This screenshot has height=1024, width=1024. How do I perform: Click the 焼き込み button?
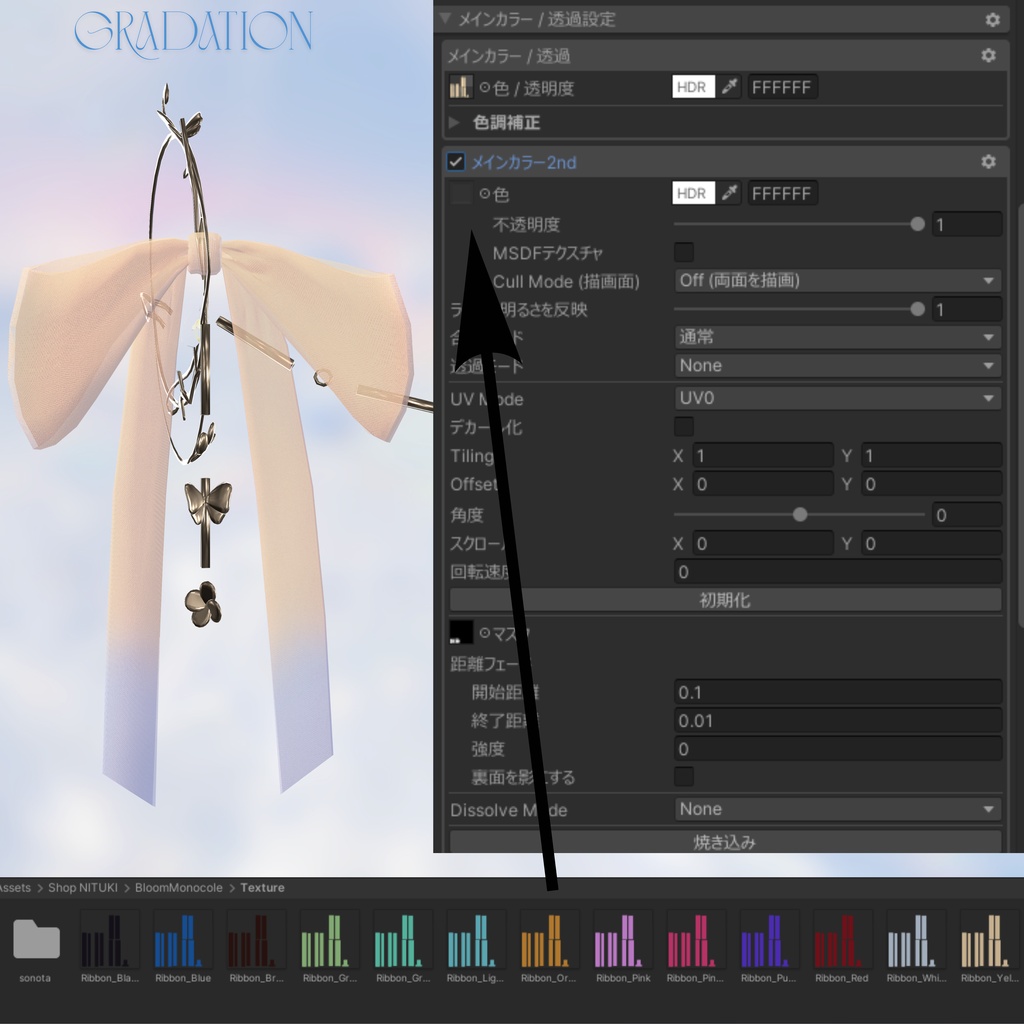coord(726,842)
